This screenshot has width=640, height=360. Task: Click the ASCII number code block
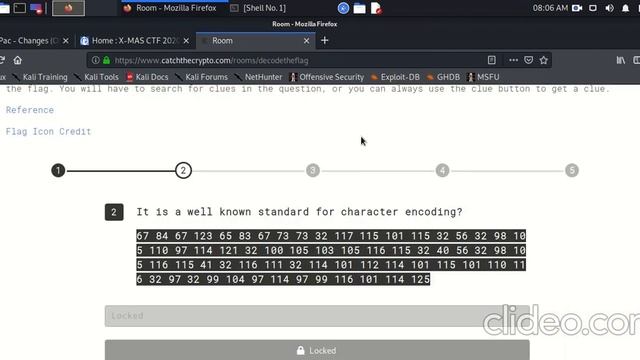tap(331, 258)
